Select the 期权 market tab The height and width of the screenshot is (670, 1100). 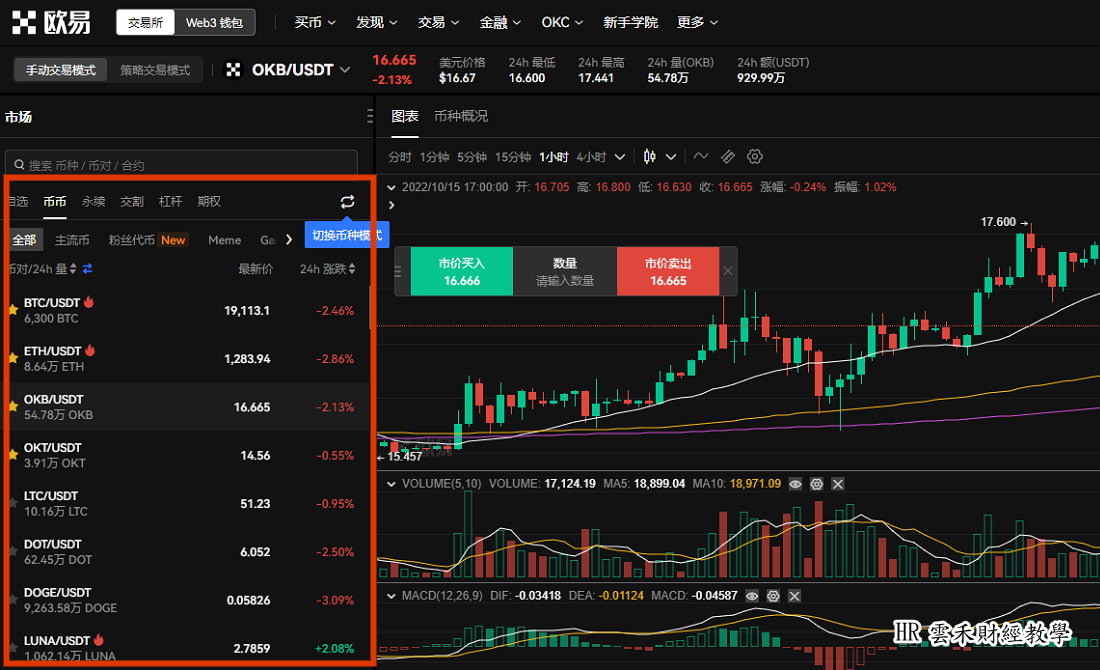(x=209, y=202)
